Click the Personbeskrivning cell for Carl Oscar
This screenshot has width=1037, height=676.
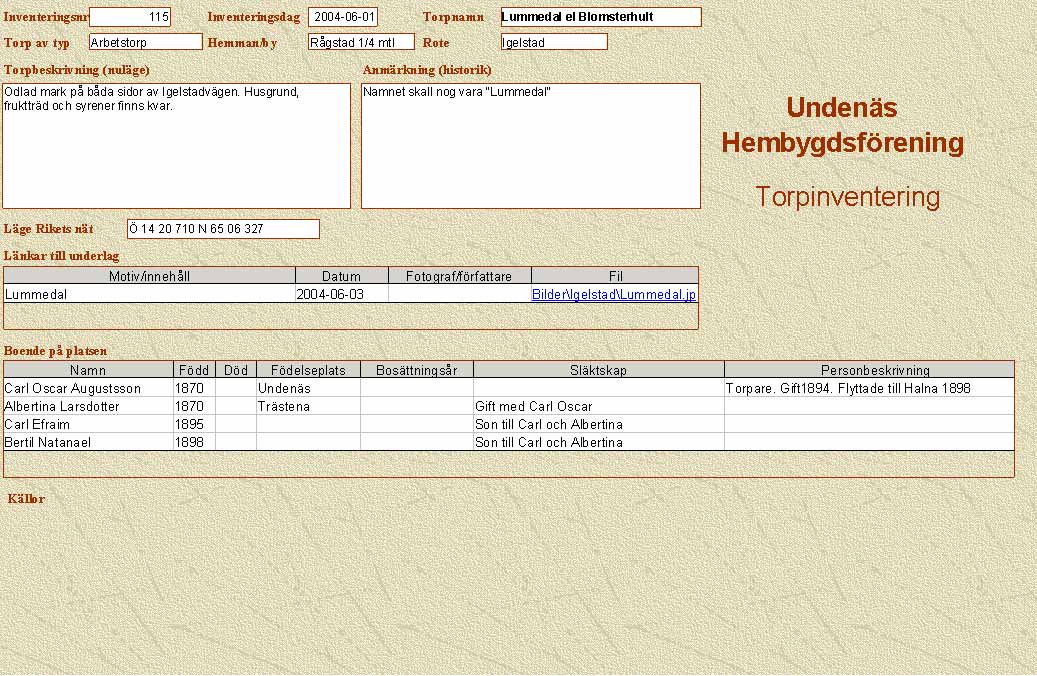pos(868,388)
